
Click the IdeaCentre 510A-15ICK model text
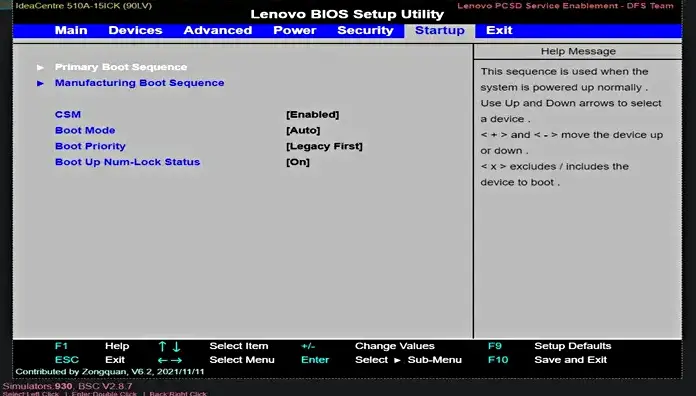(x=84, y=6)
